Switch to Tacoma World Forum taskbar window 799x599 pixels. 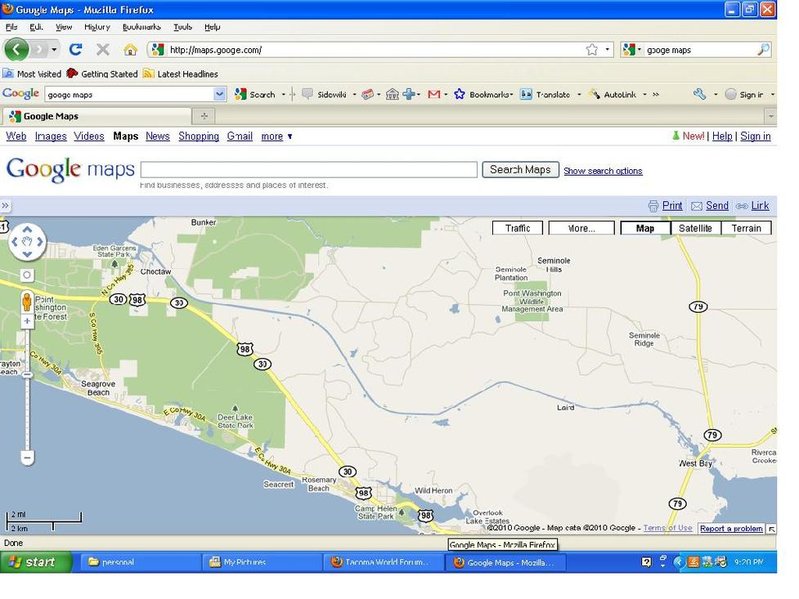[383, 562]
